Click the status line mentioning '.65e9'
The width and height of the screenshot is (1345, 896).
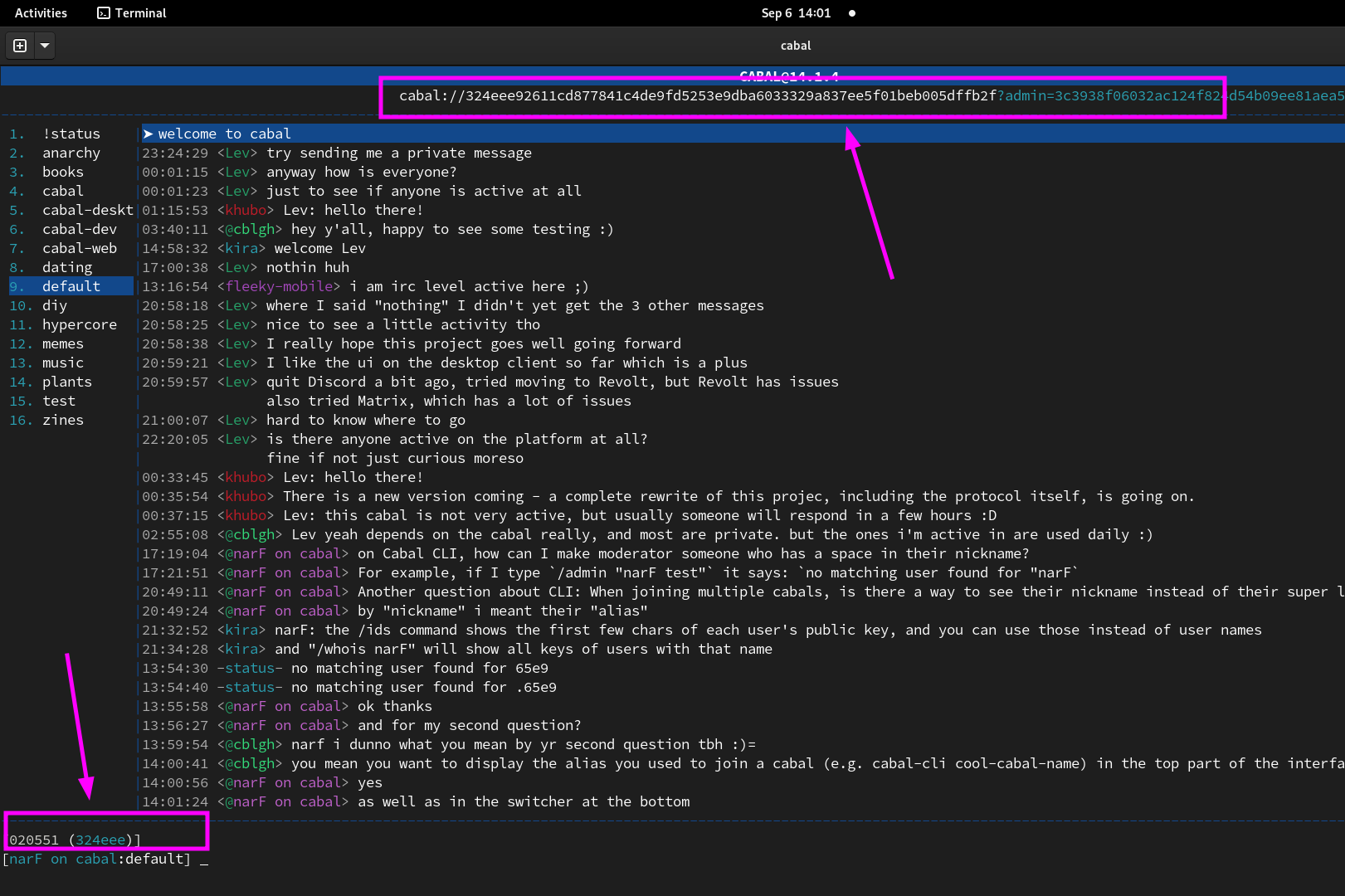[424, 687]
